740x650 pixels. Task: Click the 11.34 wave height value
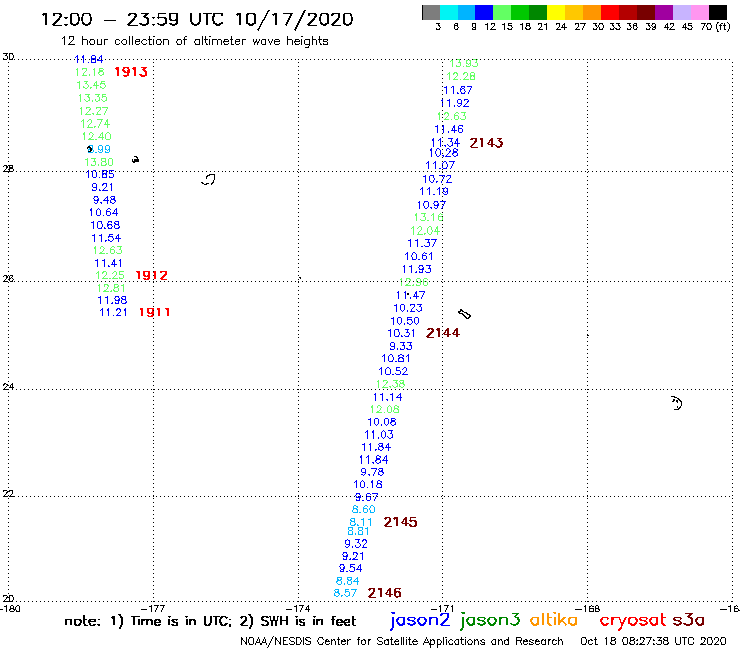(x=445, y=142)
